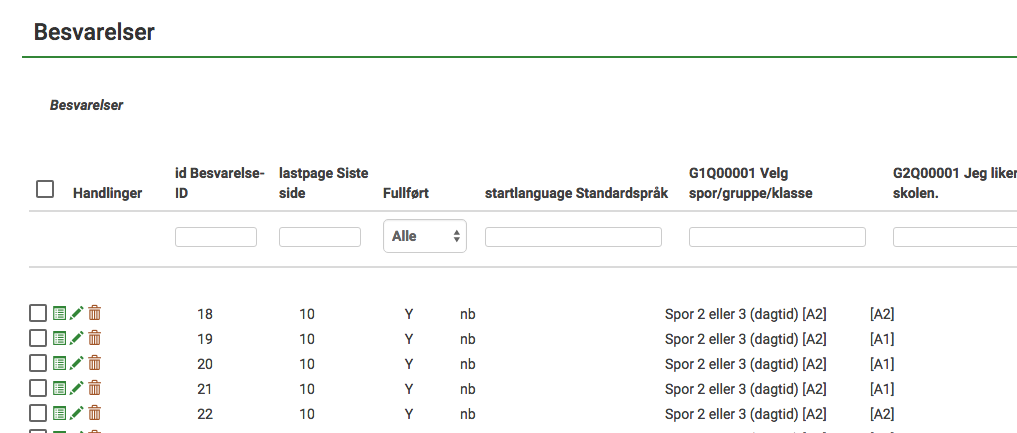Check the box for response 18
The image size is (1017, 433).
tap(38, 313)
